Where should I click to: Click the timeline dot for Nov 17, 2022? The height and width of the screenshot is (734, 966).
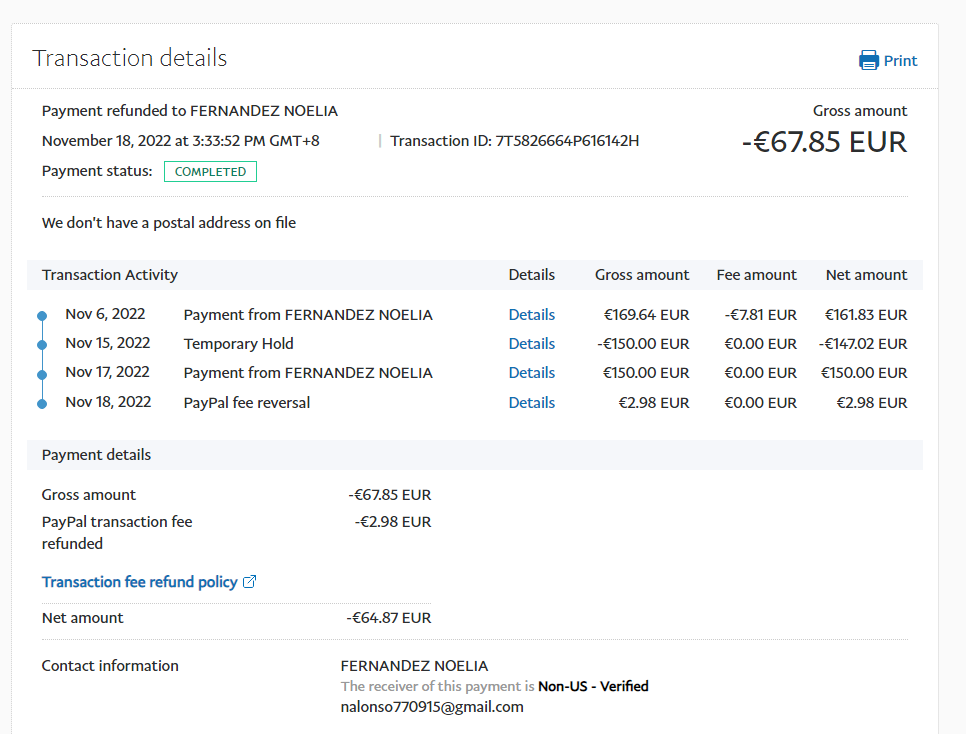pyautogui.click(x=41, y=374)
